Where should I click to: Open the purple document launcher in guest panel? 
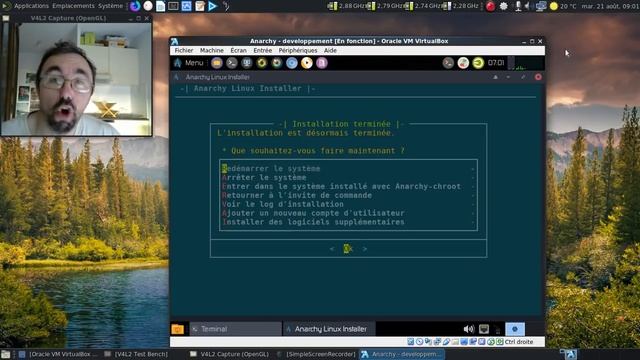[322, 63]
